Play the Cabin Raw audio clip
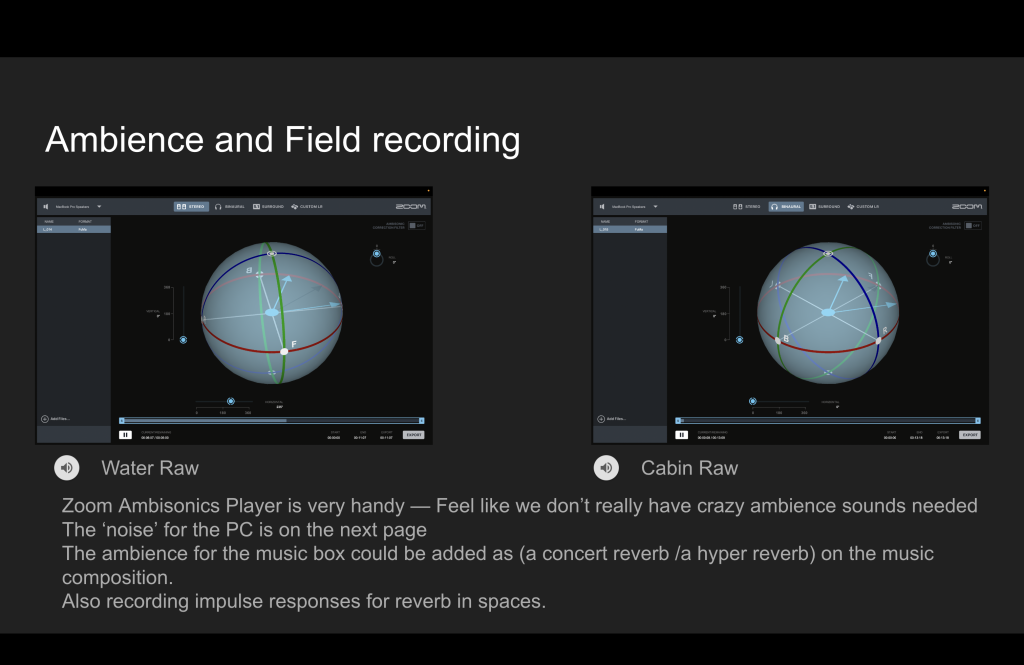The height and width of the screenshot is (665, 1024). [x=606, y=468]
